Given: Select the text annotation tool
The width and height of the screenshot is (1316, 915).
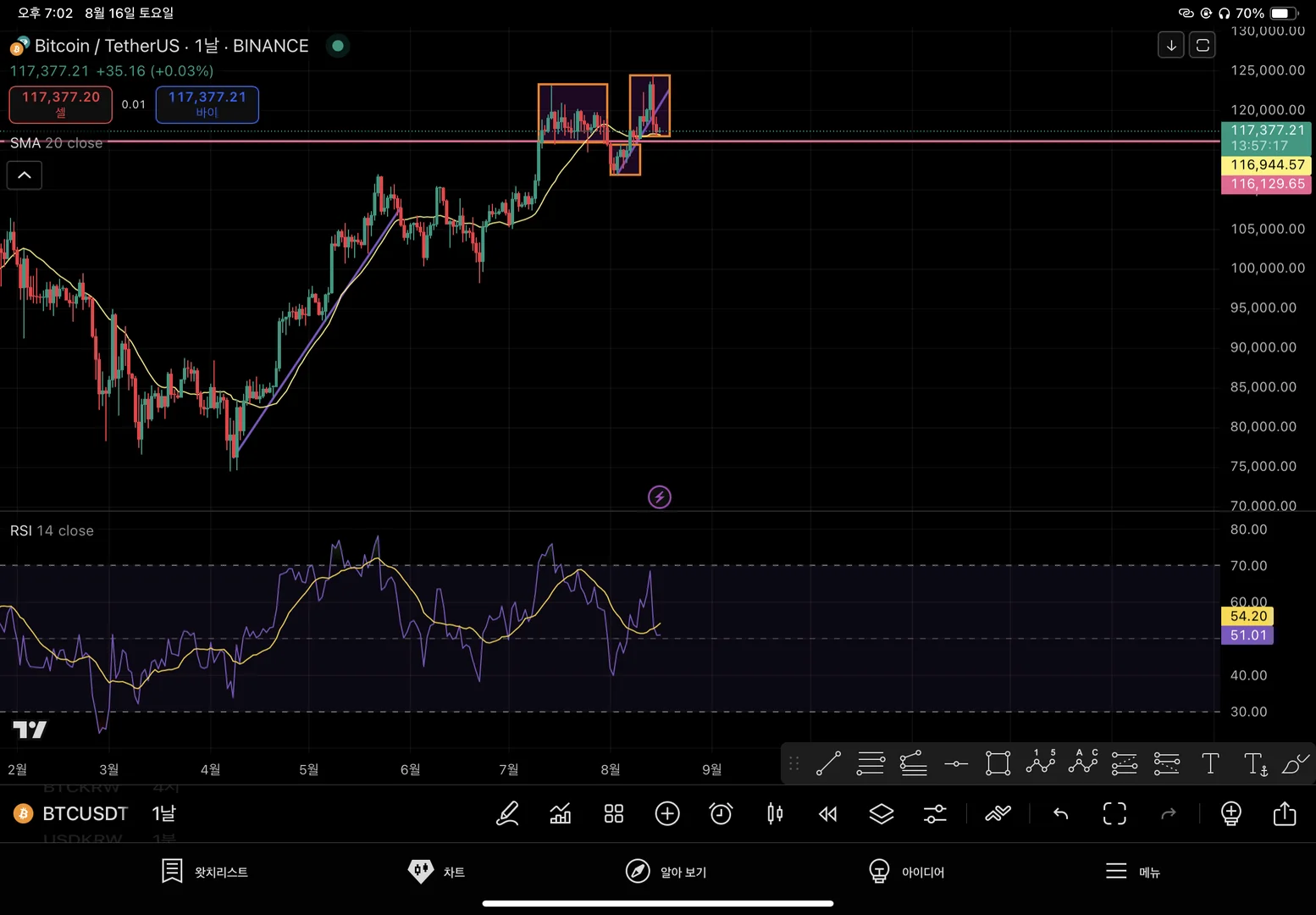Looking at the screenshot, I should (1210, 763).
